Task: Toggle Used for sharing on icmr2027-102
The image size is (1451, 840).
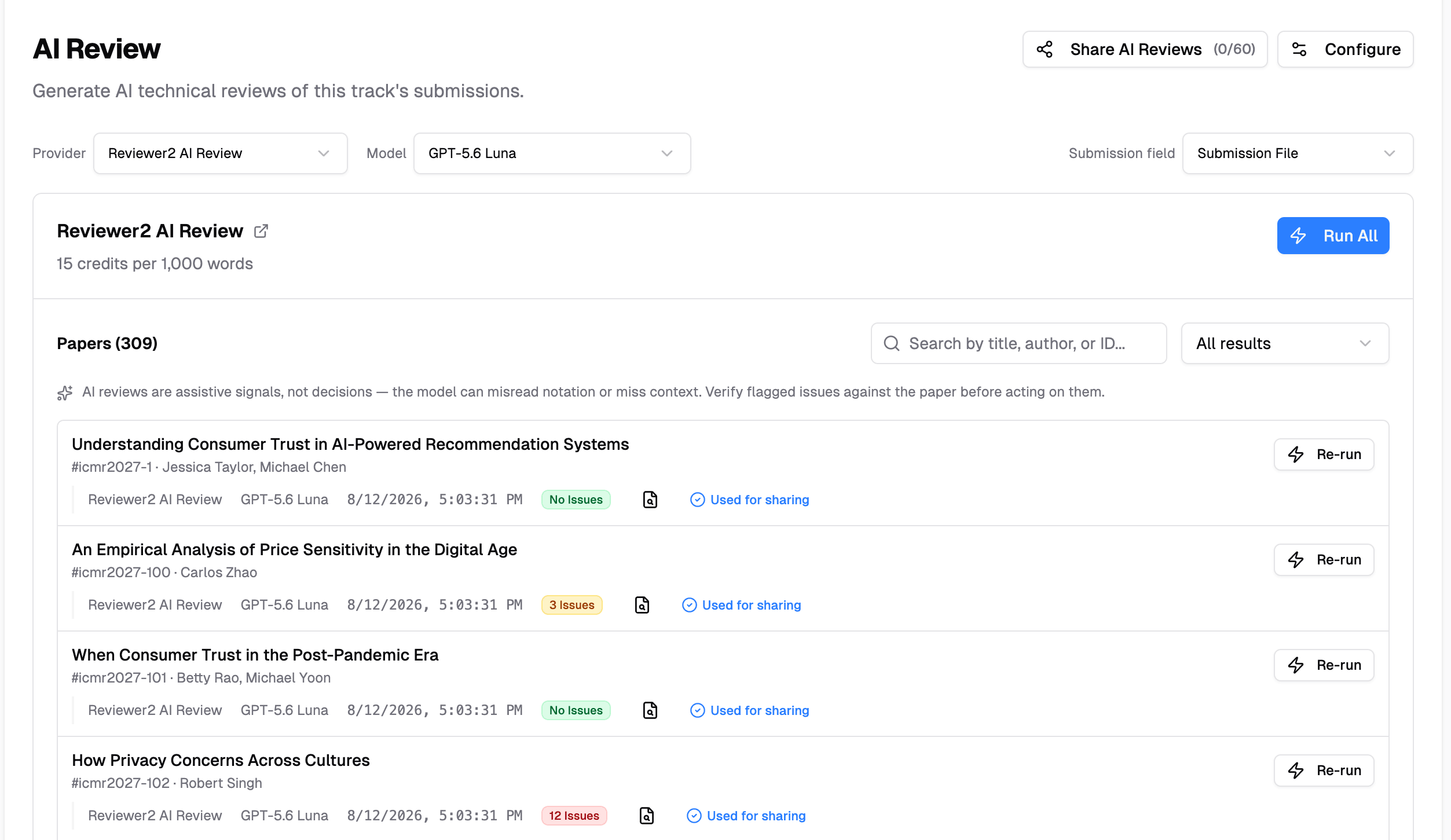Action: 746,816
